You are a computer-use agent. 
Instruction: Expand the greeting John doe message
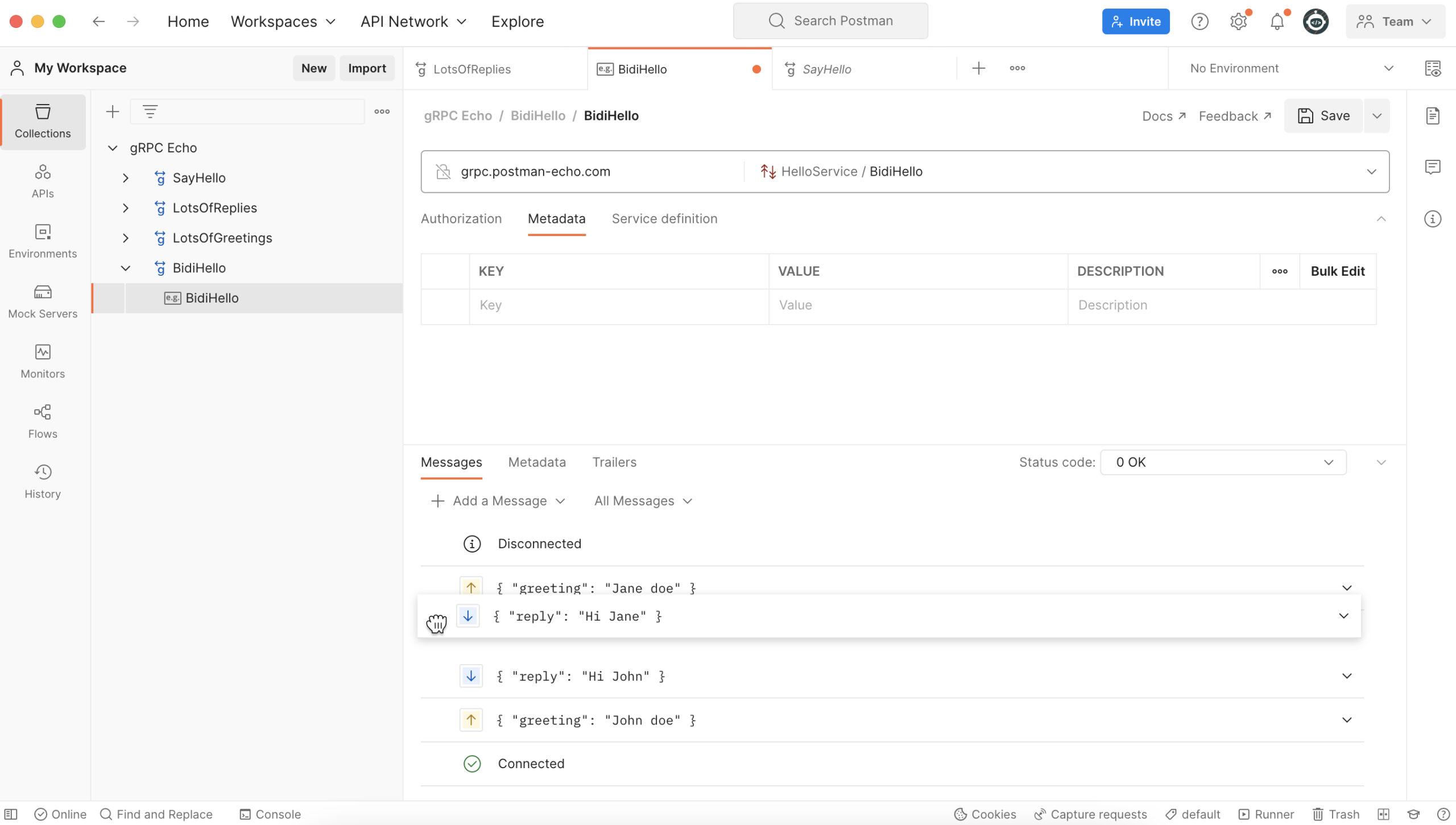pyautogui.click(x=1347, y=720)
